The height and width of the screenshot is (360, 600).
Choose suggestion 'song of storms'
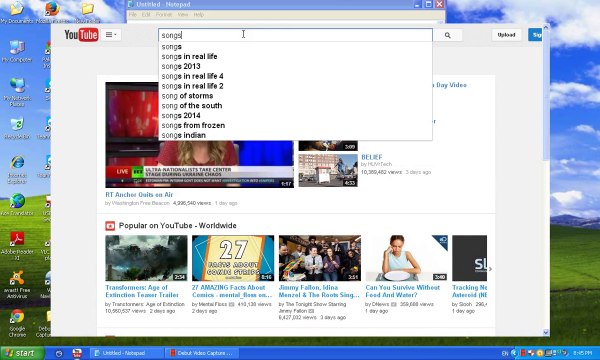pyautogui.click(x=295, y=96)
